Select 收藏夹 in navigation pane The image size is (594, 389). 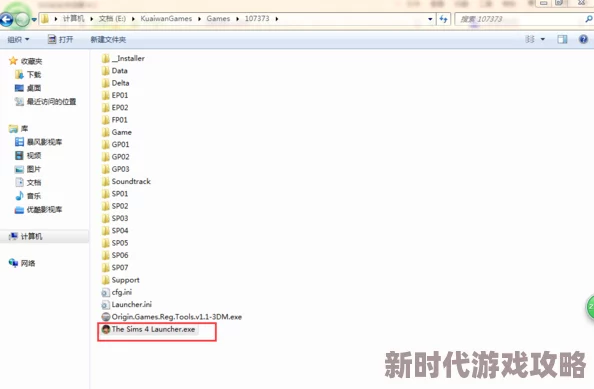[25, 61]
